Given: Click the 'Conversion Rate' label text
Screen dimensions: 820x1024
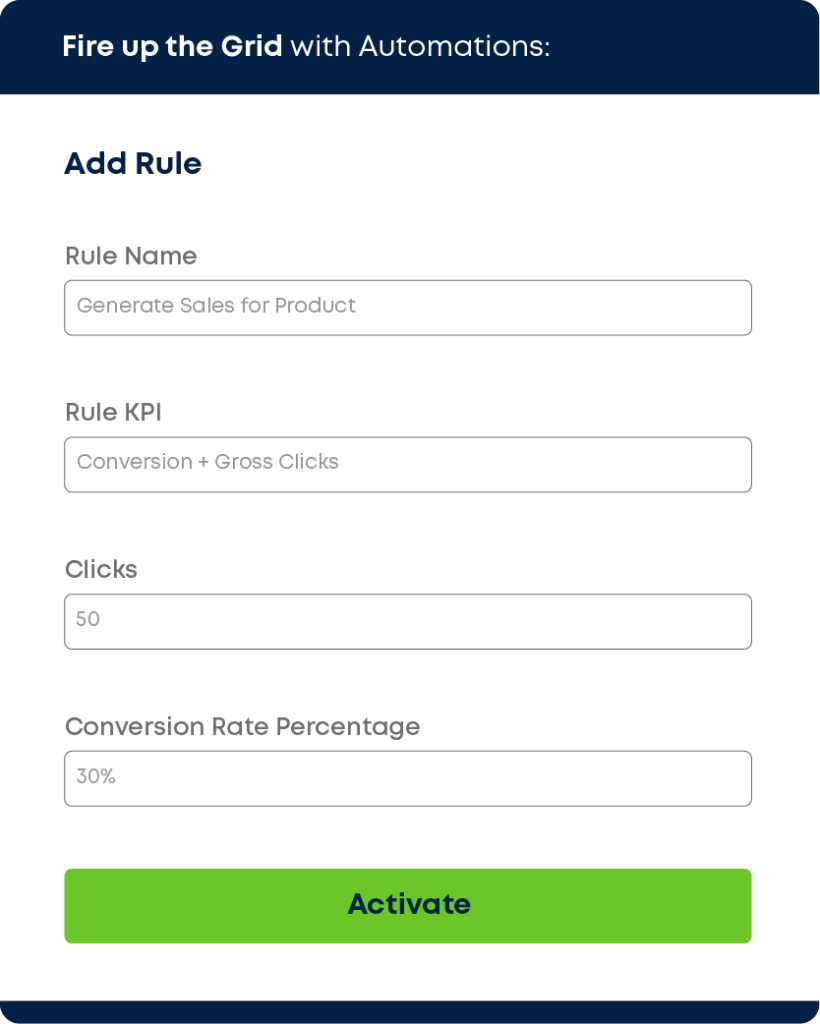Looking at the screenshot, I should [167, 727].
